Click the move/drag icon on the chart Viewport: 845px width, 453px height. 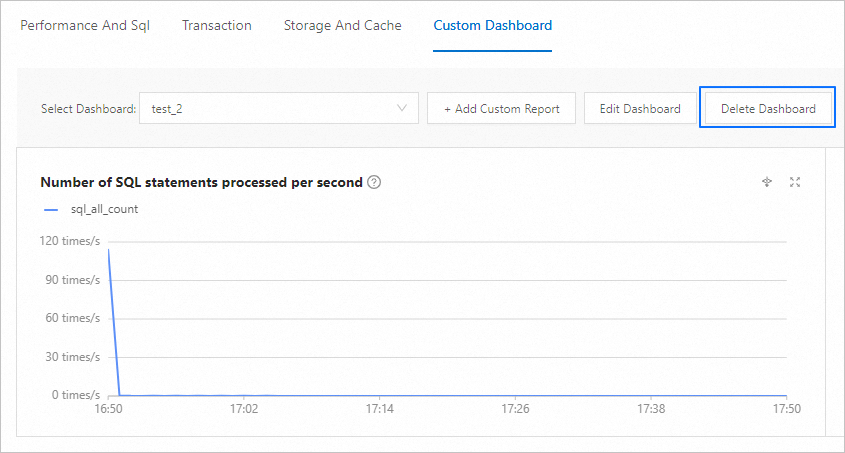767,182
